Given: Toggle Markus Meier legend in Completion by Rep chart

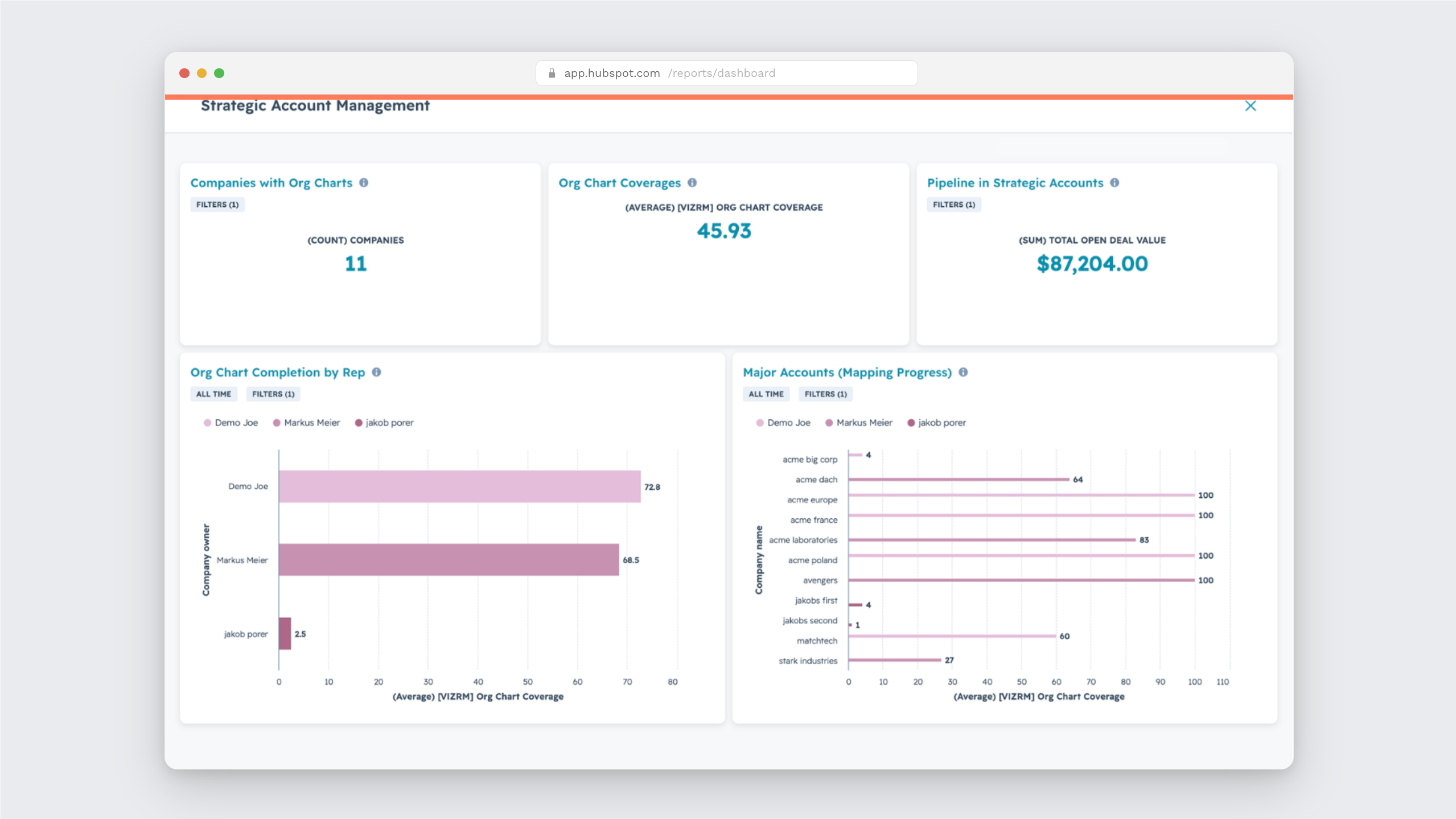Looking at the screenshot, I should tap(306, 423).
